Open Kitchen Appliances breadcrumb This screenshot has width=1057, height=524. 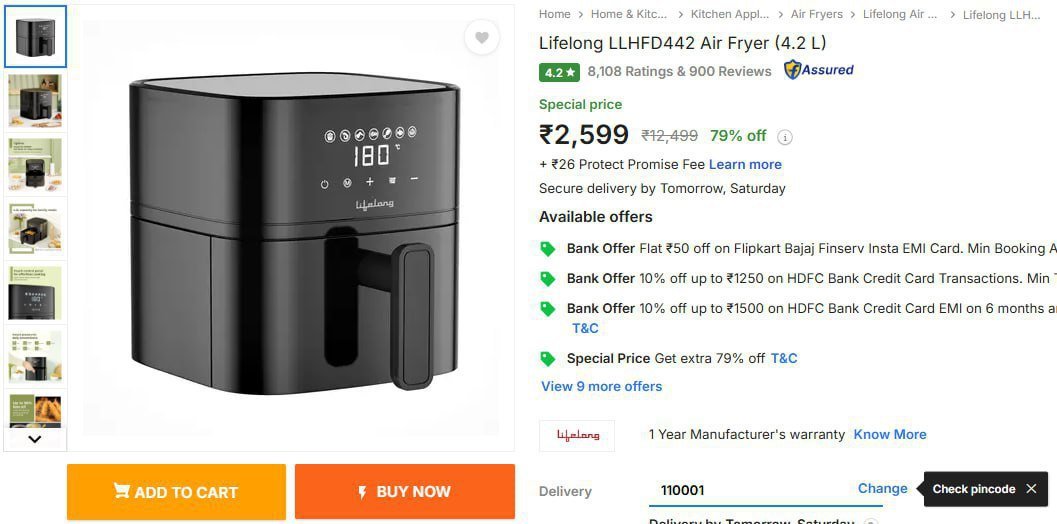730,14
